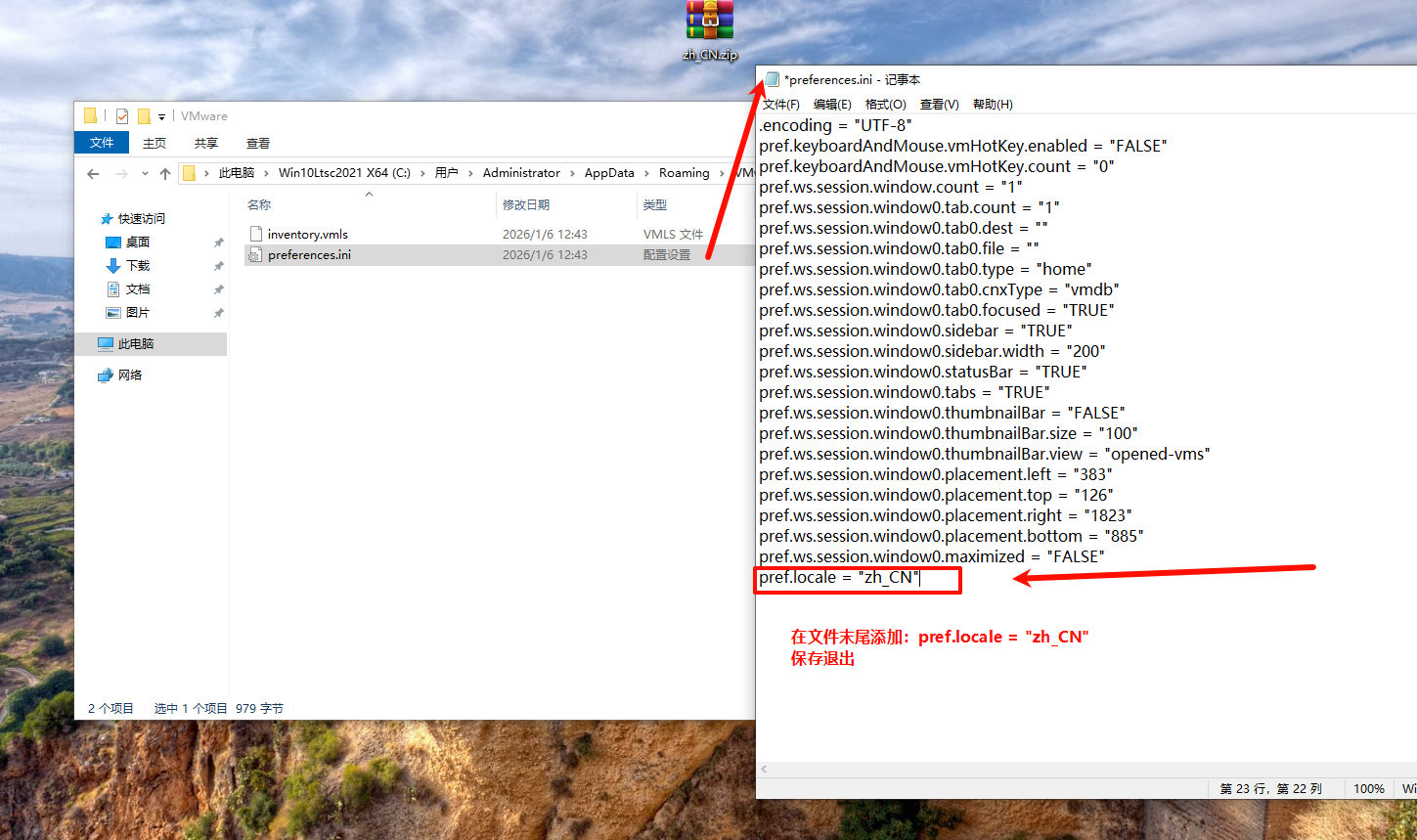Click the folder icon in Explorer address bar

(x=190, y=173)
